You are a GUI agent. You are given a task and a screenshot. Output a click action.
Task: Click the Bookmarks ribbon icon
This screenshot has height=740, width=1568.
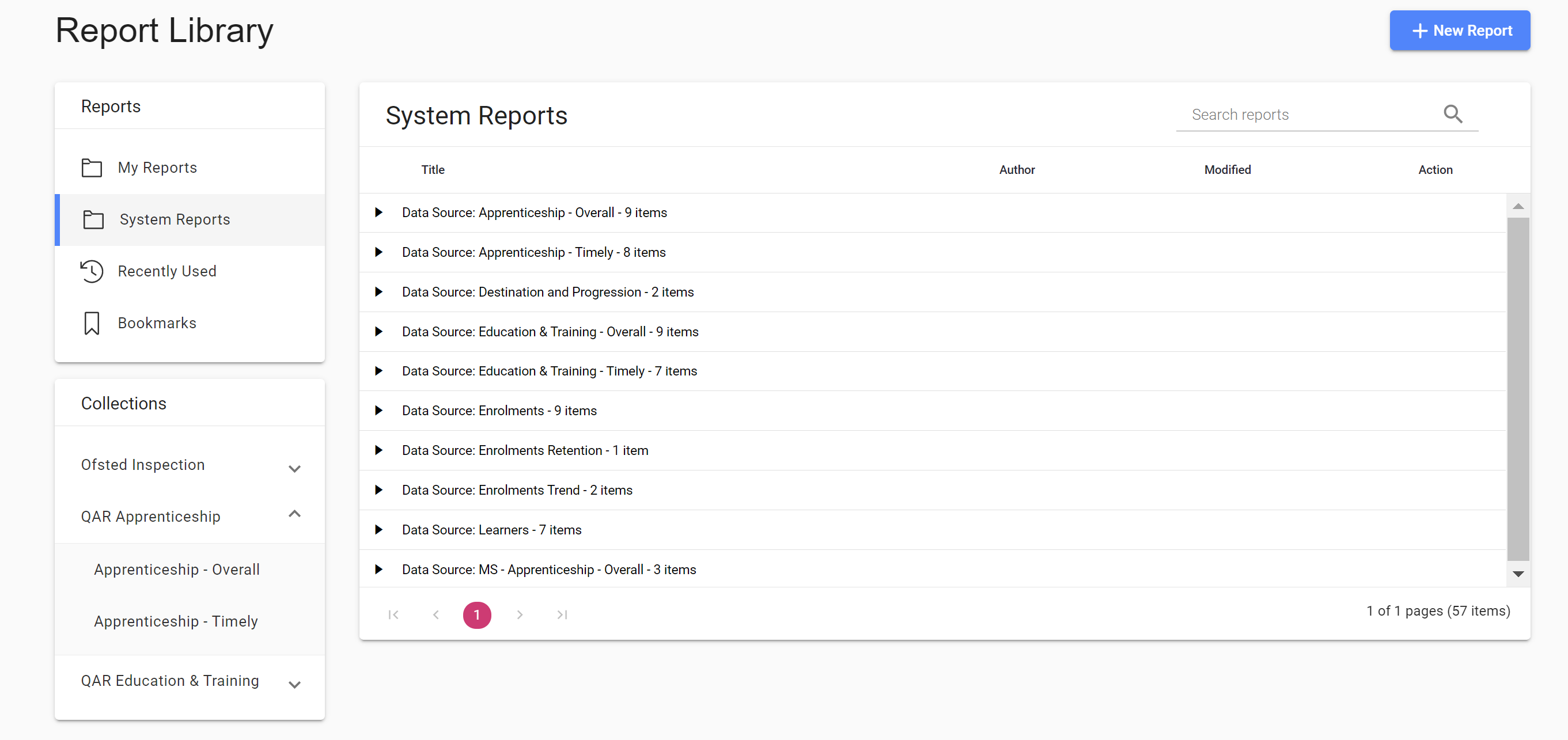coord(92,323)
